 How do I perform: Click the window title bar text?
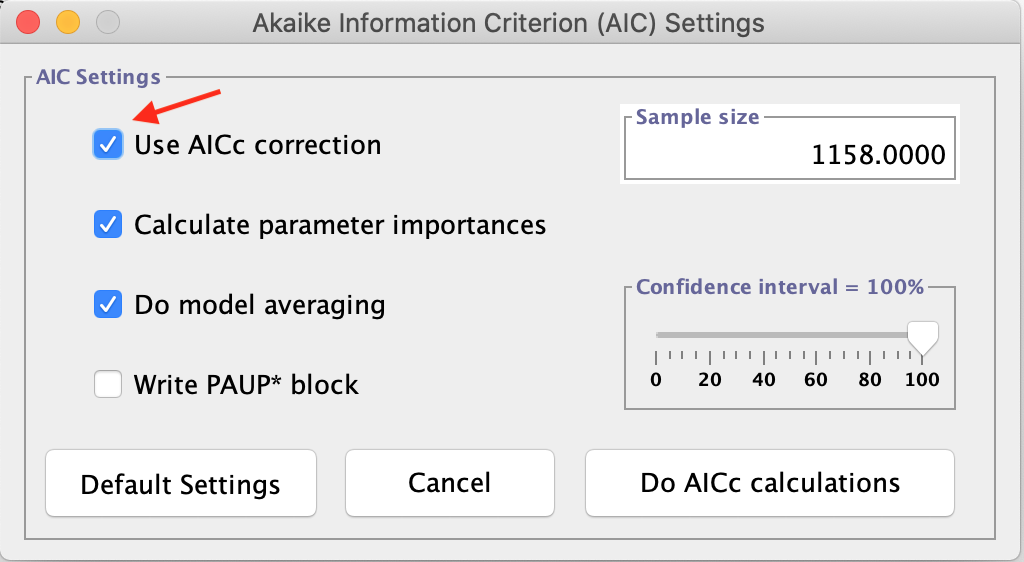[510, 22]
